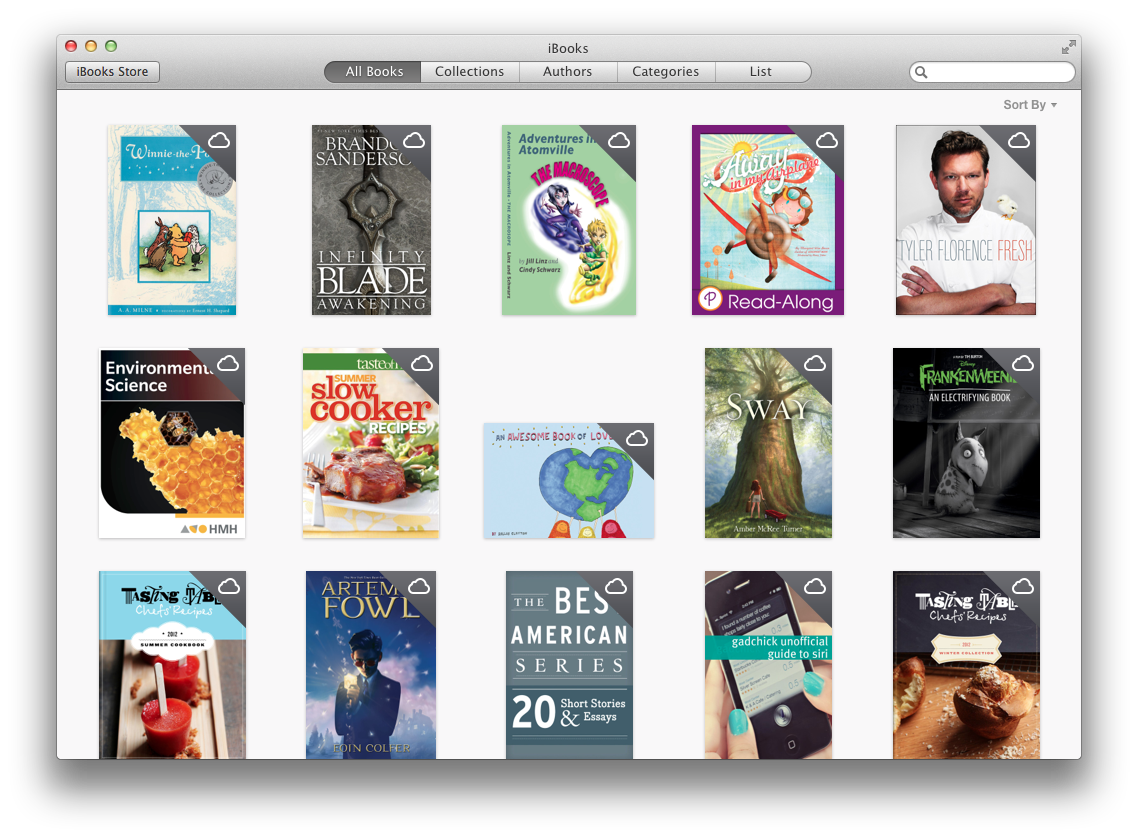Download Sway using its cloud icon
This screenshot has width=1138, height=838.
click(814, 364)
